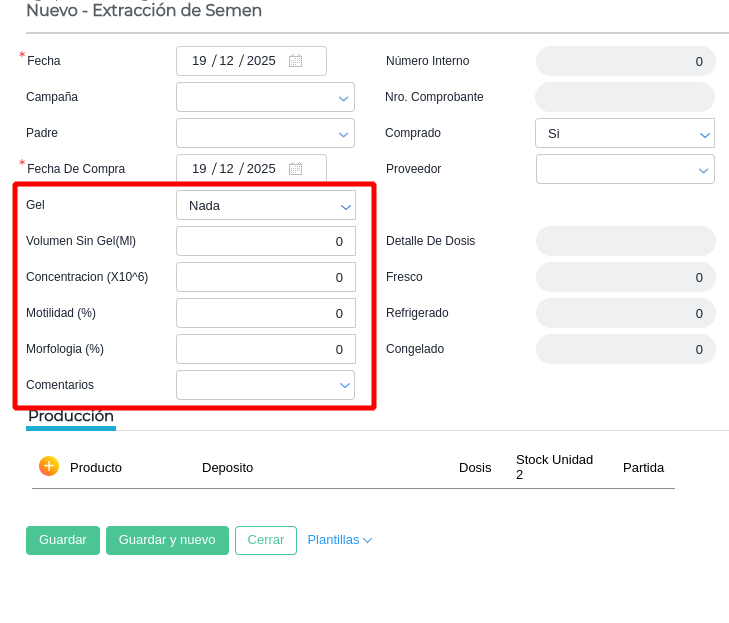The image size is (729, 623).
Task: Add a product row with plus icon
Action: coord(49,466)
